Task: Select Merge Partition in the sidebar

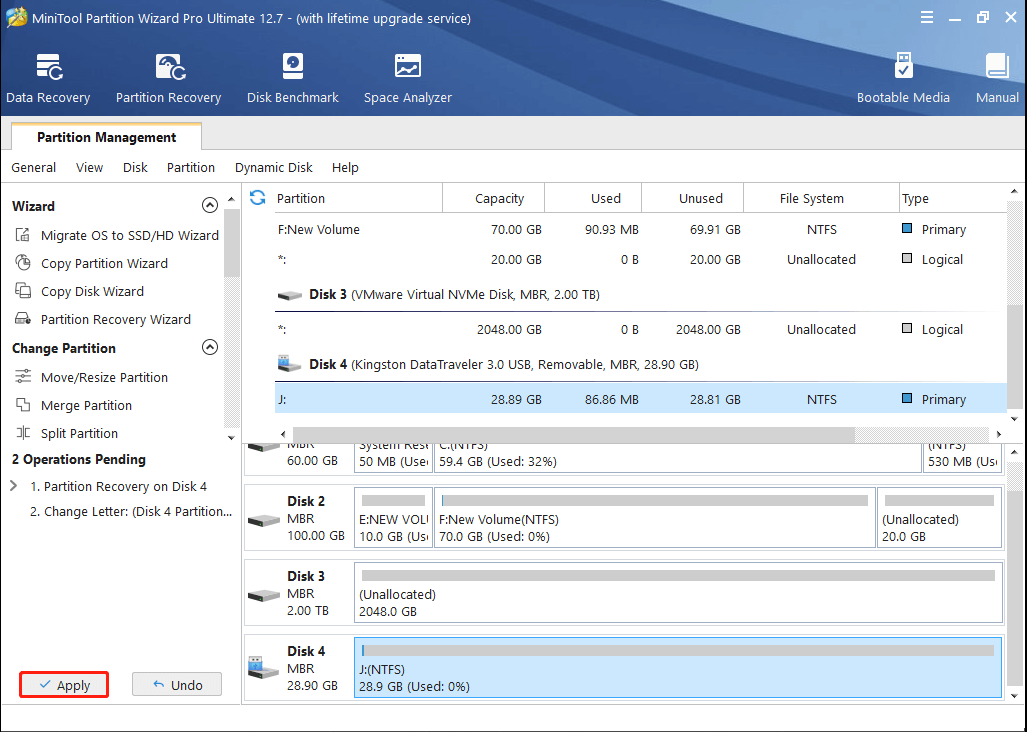Action: pos(95,405)
